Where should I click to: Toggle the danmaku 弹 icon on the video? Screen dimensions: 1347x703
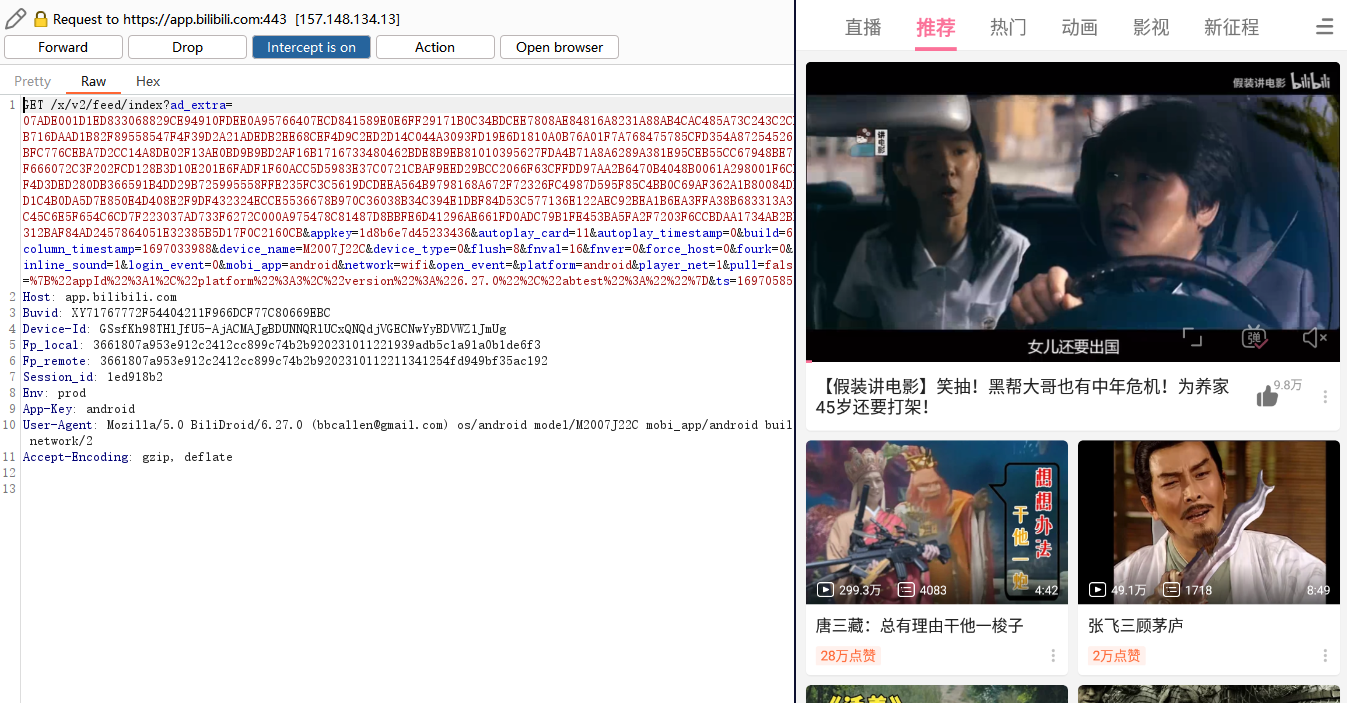pos(1254,337)
